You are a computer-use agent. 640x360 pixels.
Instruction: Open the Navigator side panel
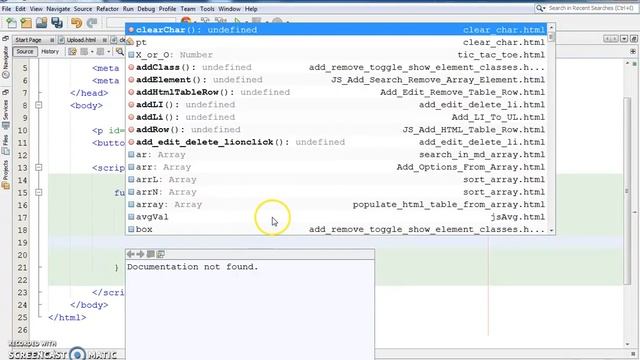[5, 62]
